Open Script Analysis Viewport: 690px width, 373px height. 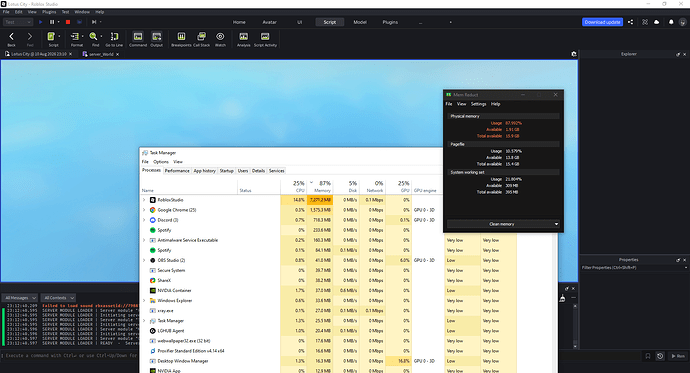(243, 39)
